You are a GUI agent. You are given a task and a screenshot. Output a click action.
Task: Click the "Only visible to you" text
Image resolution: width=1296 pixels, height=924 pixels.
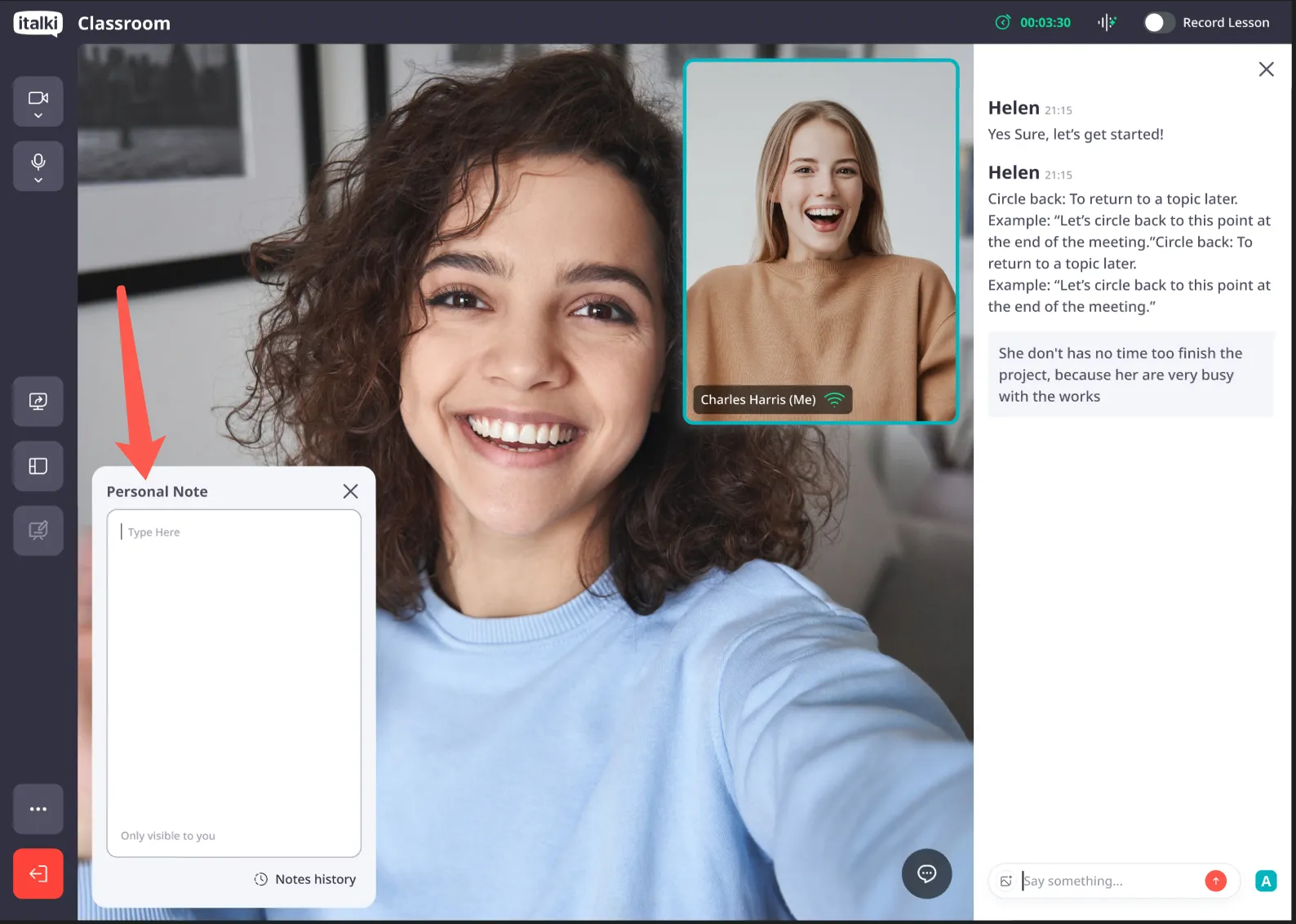168,835
